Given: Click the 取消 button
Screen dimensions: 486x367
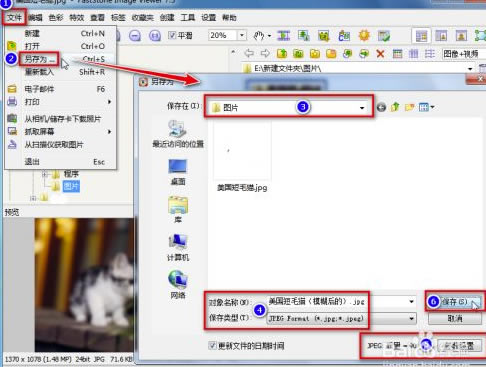Looking at the screenshot, I should click(x=455, y=318).
